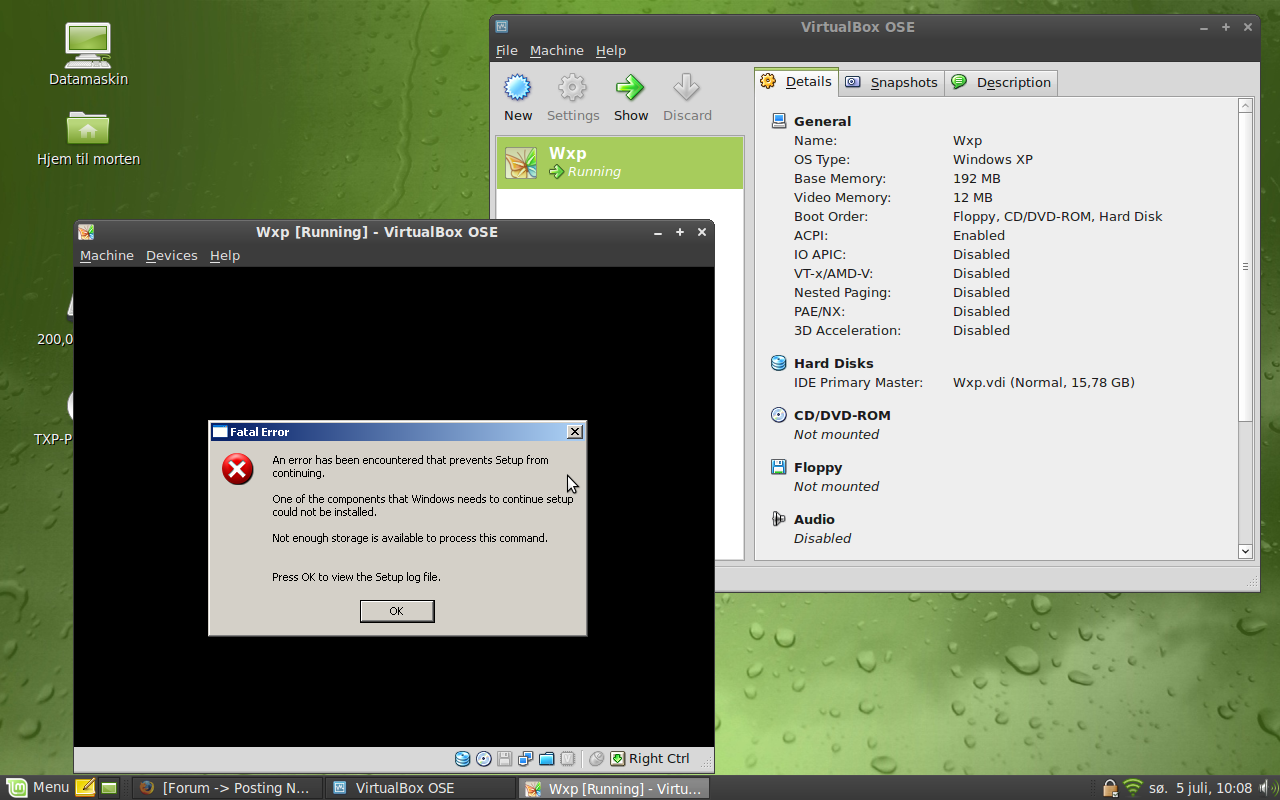Screen dimensions: 1280x800
Task: Click the green Show arrow toolbar icon
Action: (630, 88)
